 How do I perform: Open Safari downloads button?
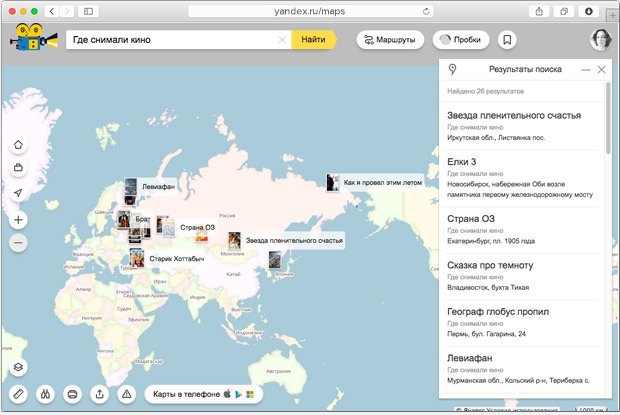tap(588, 11)
